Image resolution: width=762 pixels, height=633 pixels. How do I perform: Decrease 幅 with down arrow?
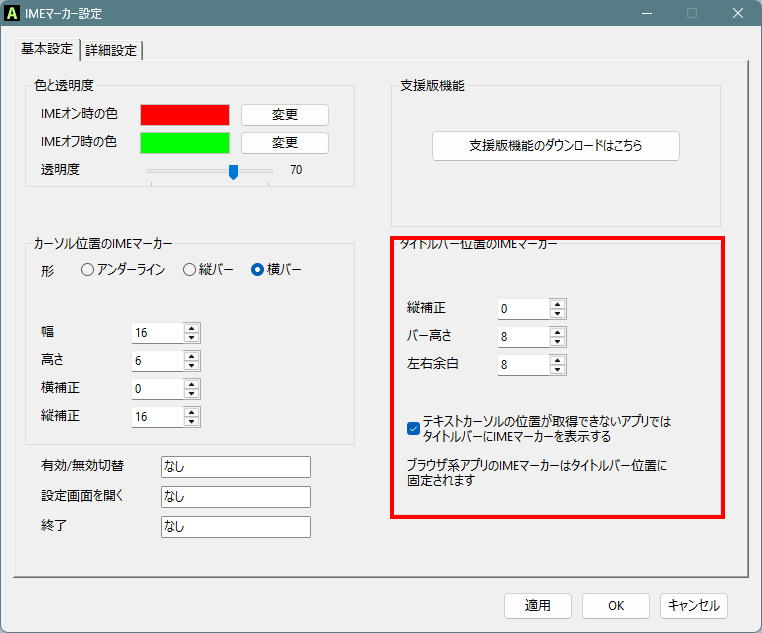coord(191,338)
